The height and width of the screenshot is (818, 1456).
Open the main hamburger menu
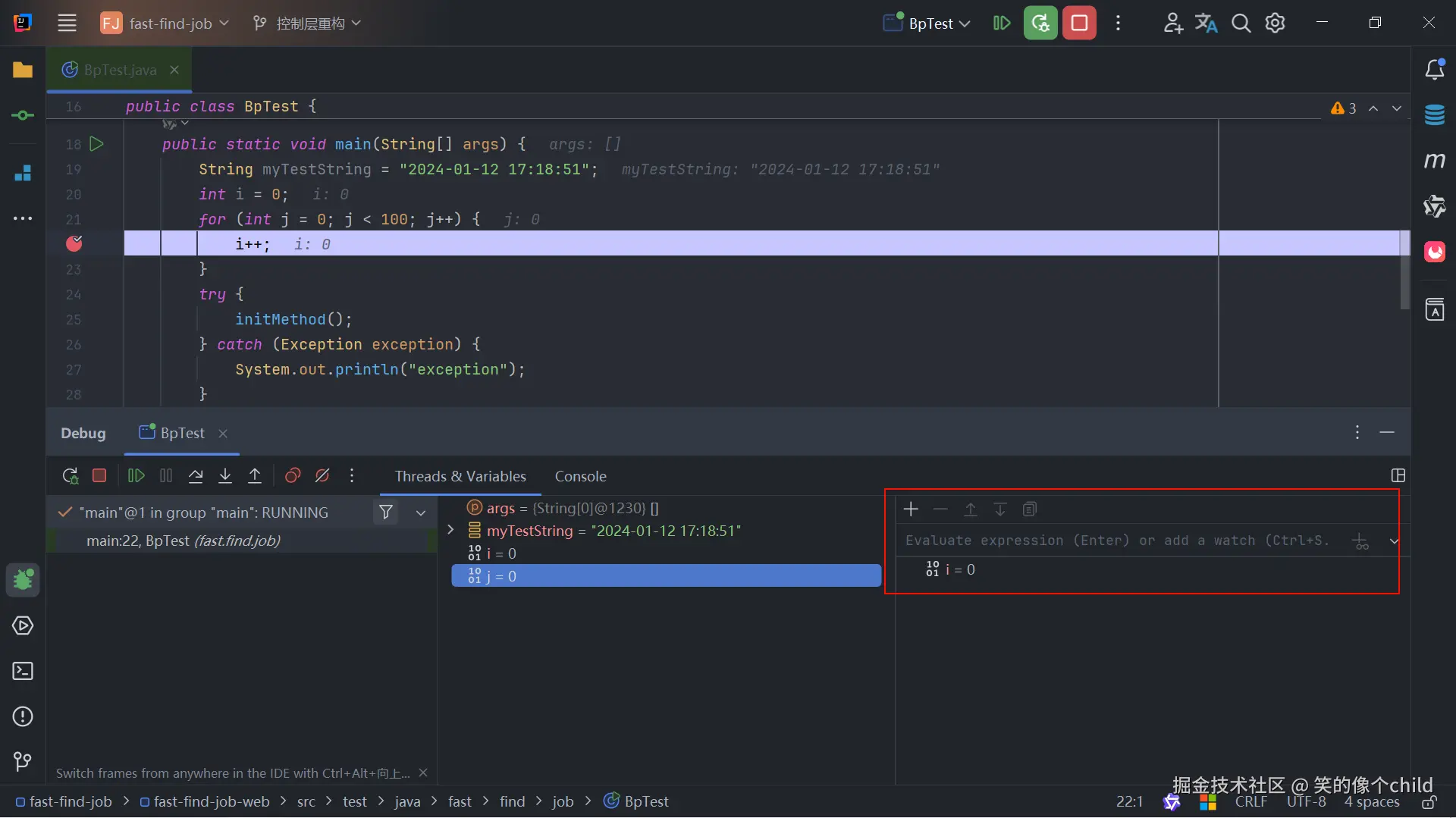(67, 23)
